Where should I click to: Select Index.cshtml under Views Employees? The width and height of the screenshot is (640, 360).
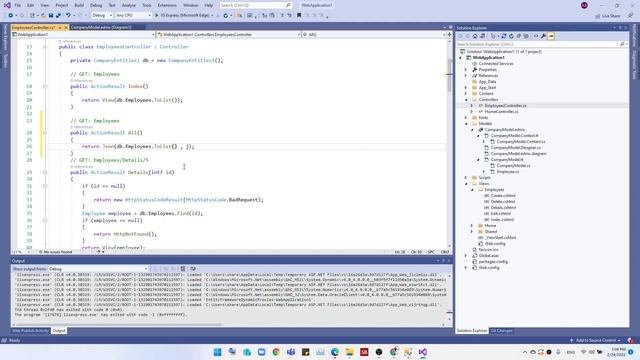[x=502, y=220]
